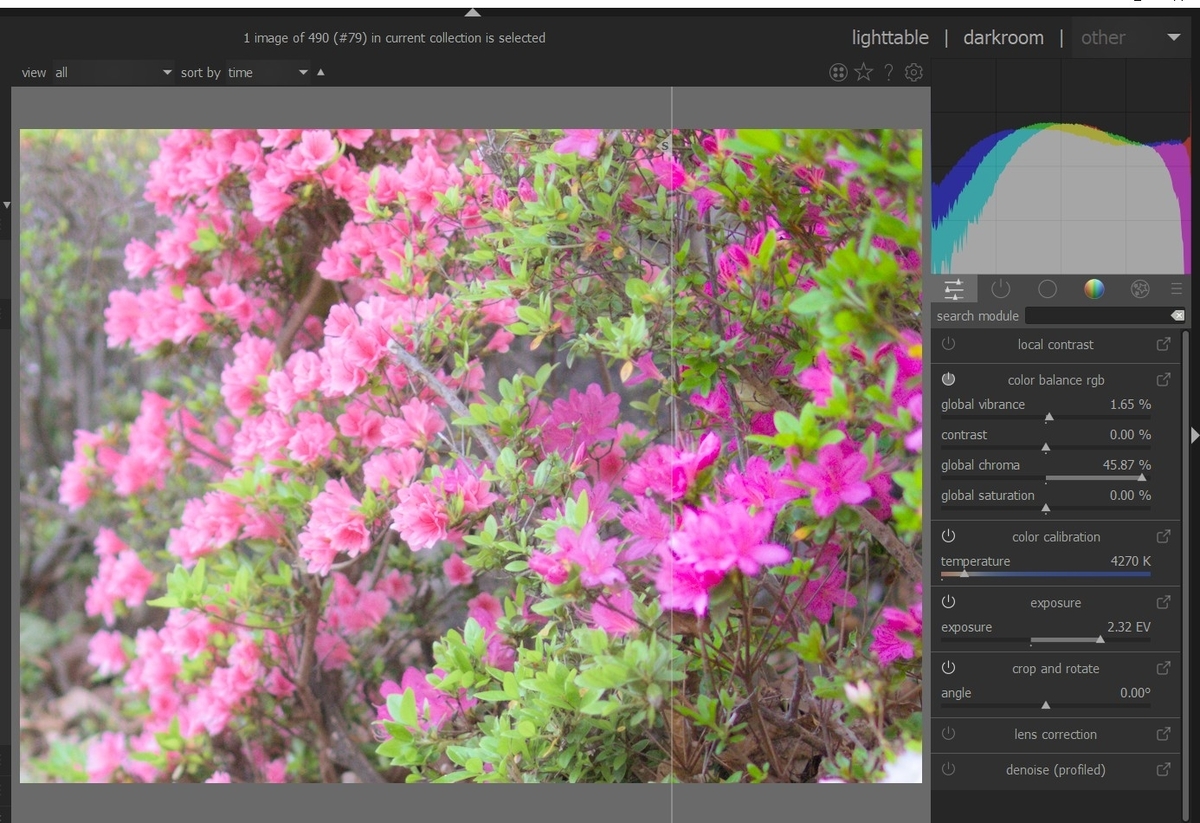Open the question mark help icon
Viewport: 1200px width, 823px height.
coord(888,72)
